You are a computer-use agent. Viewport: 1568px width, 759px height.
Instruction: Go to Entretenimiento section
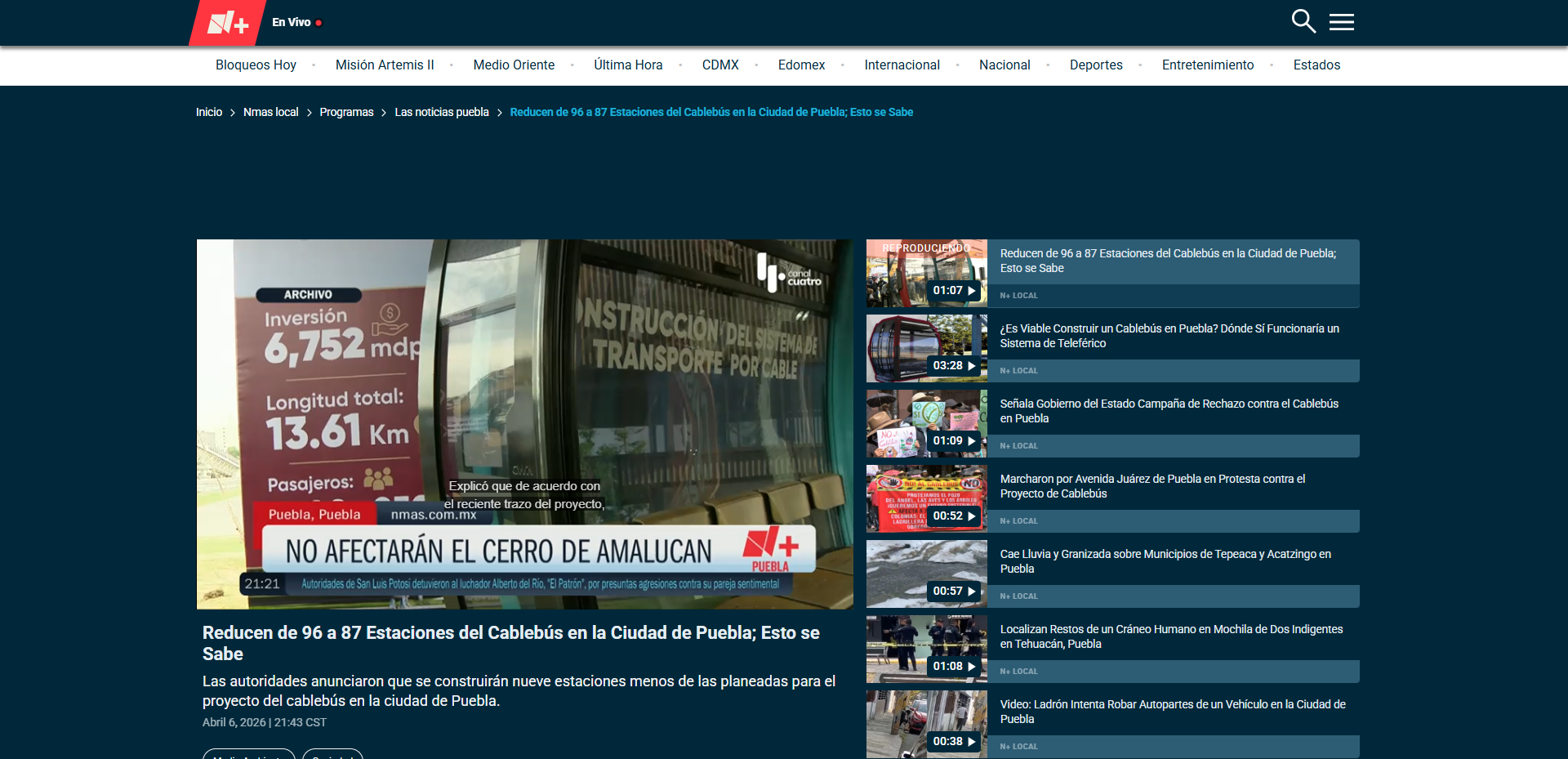(x=1208, y=65)
